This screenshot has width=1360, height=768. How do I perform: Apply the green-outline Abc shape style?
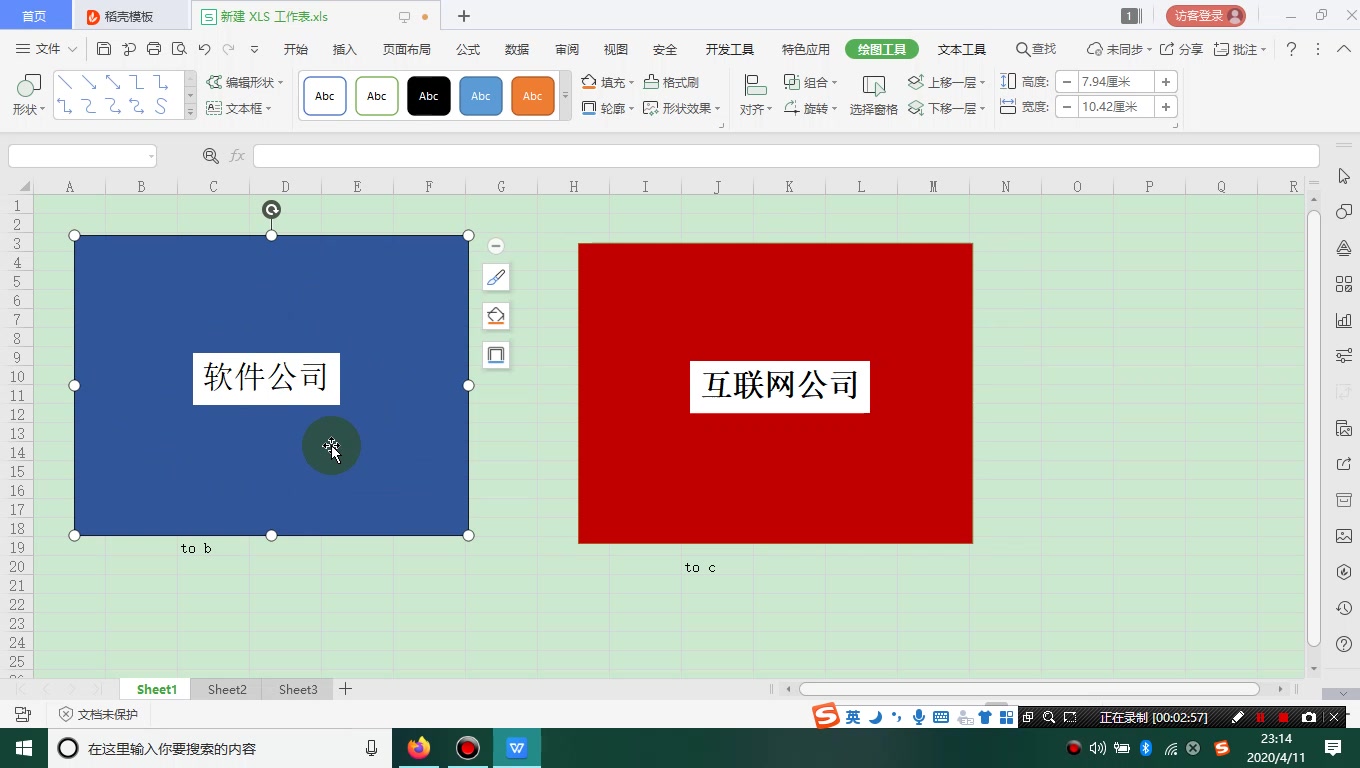(x=377, y=96)
